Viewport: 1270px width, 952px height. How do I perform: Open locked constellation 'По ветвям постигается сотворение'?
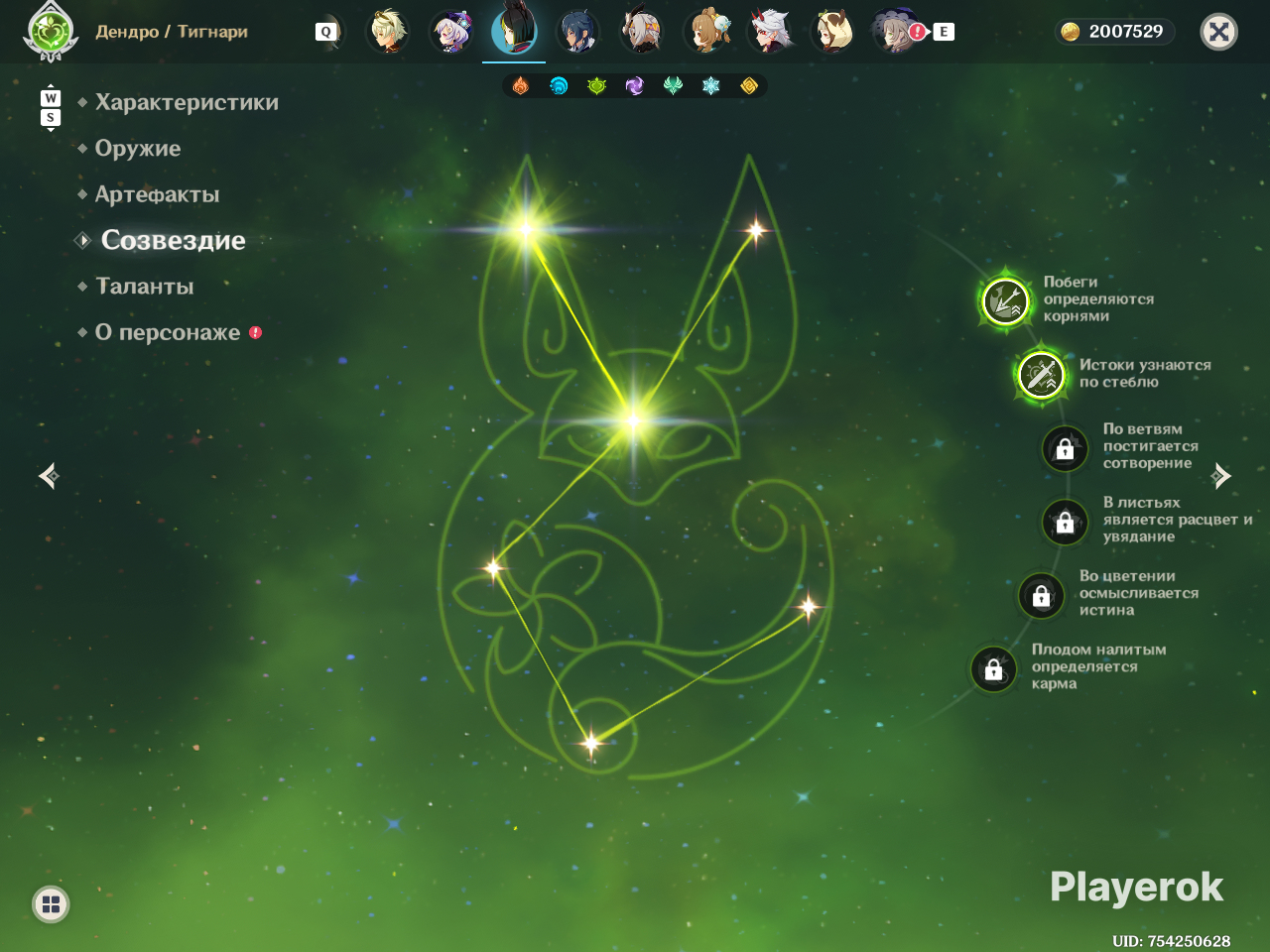1065,448
